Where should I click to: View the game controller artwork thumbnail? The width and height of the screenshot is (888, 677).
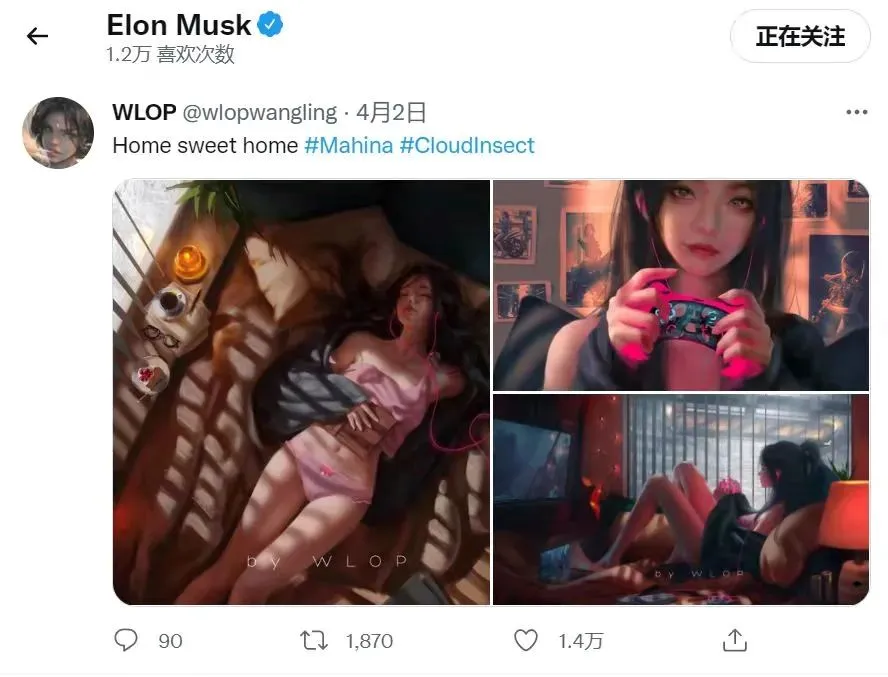coord(681,285)
